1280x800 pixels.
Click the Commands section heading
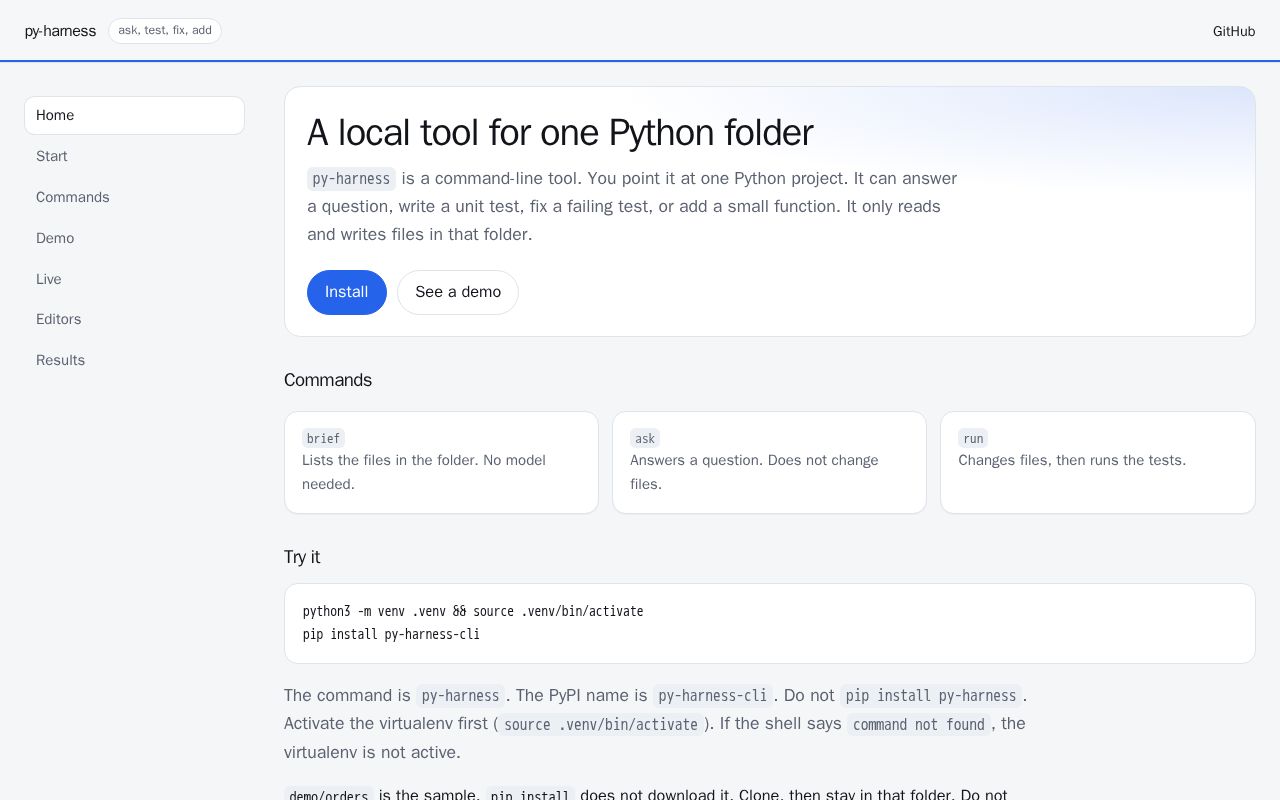(x=328, y=380)
